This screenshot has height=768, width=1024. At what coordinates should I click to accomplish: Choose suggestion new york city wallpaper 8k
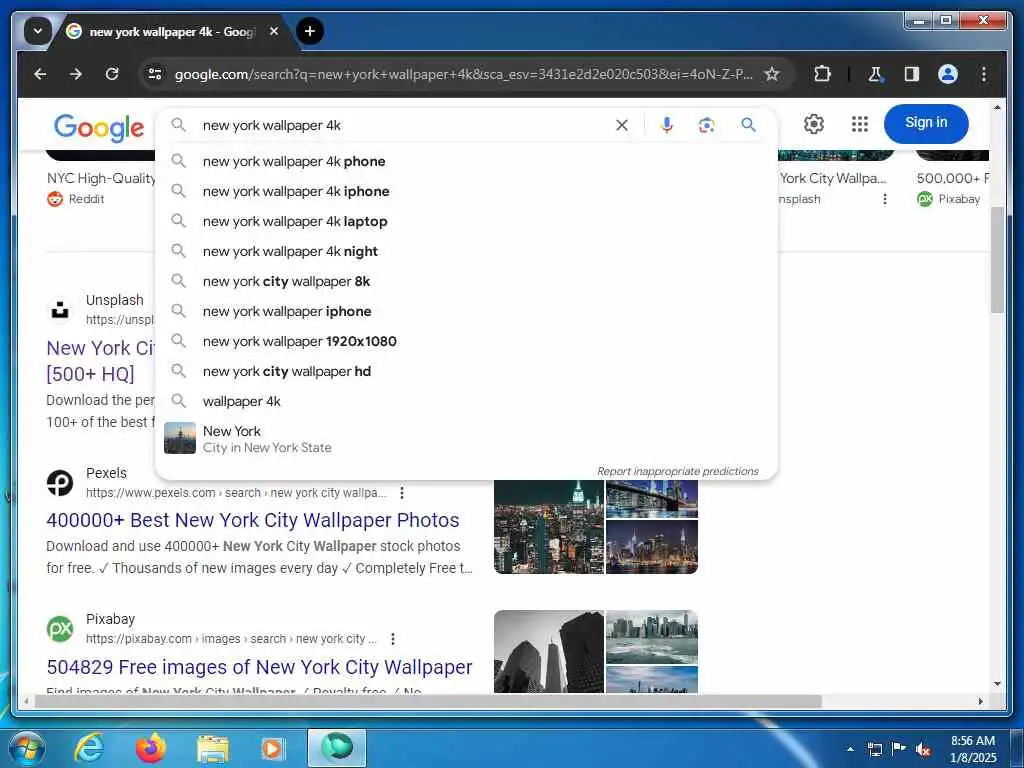466,281
